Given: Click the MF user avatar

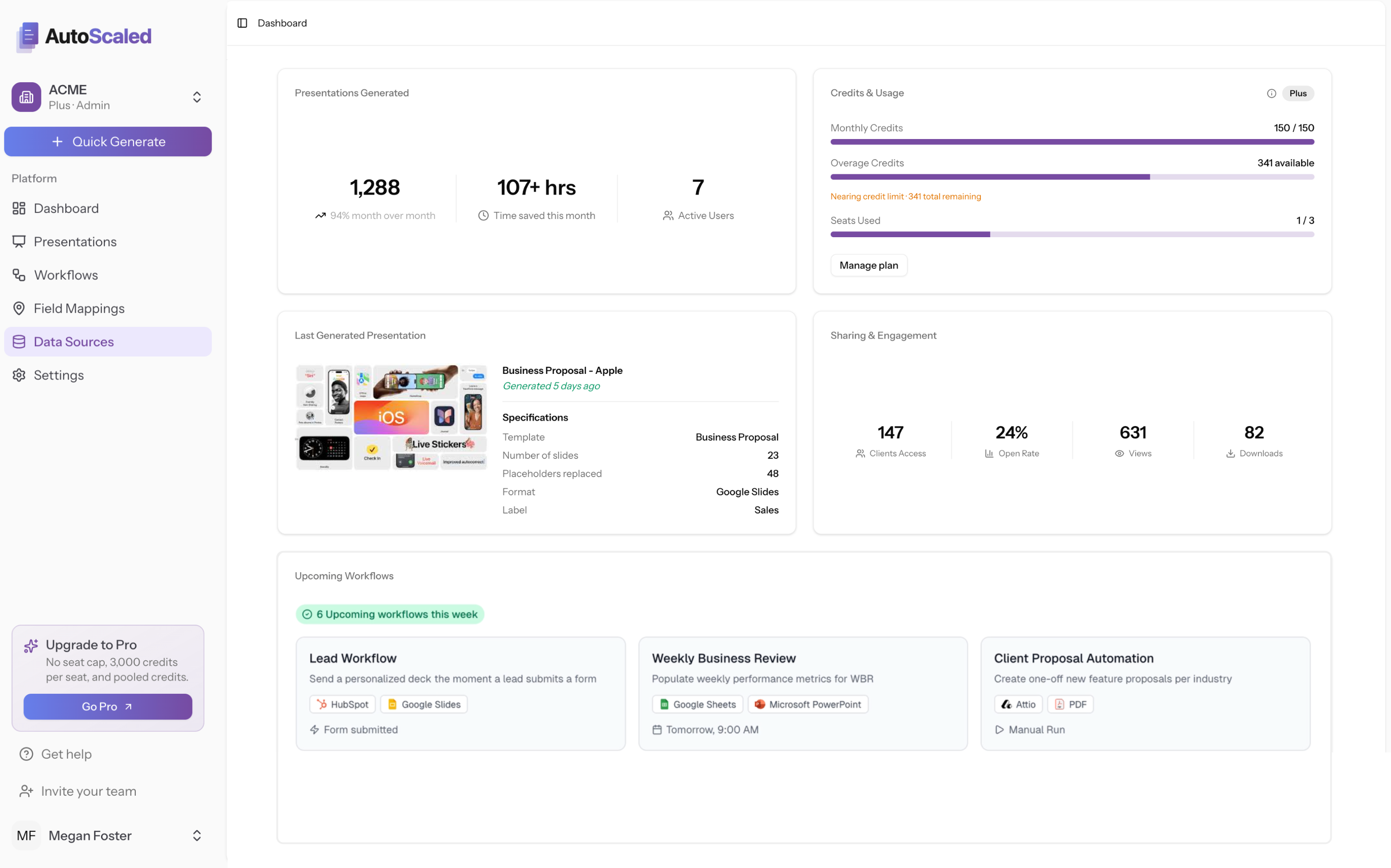Looking at the screenshot, I should pyautogui.click(x=26, y=835).
